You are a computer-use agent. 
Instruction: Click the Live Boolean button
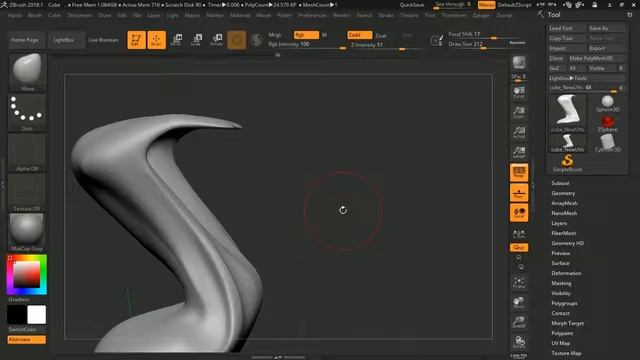103,40
